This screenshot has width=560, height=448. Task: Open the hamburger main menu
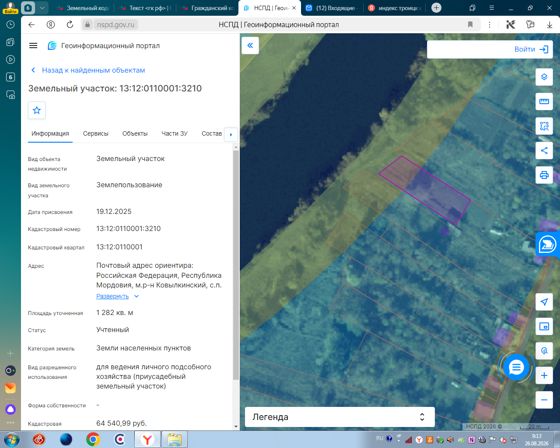pyautogui.click(x=33, y=45)
